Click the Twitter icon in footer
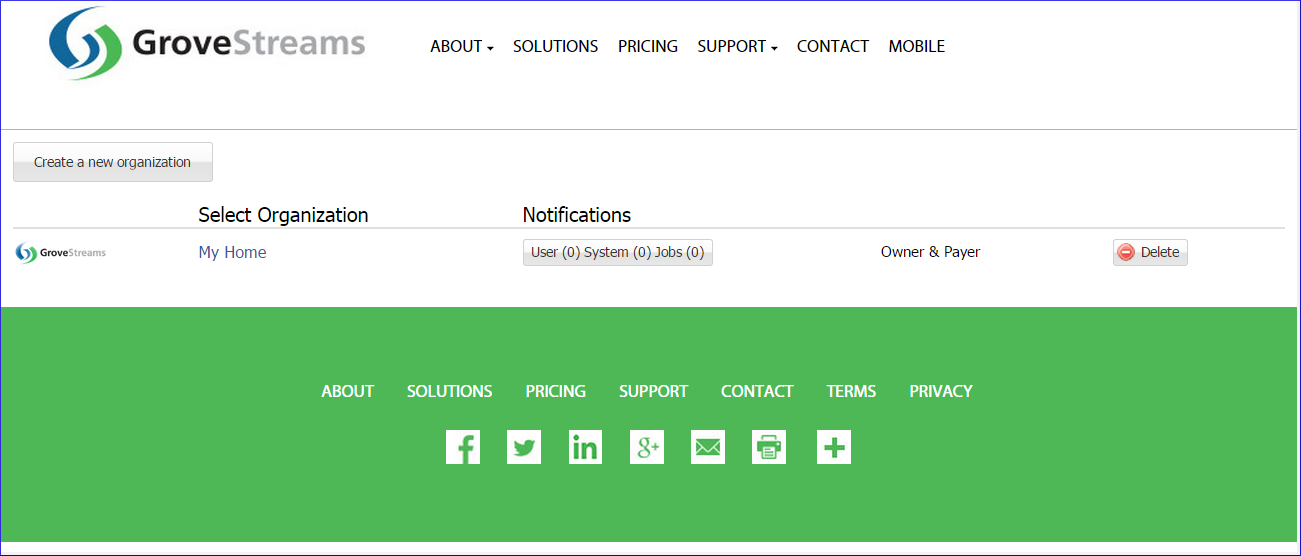Image resolution: width=1301 pixels, height=556 pixels. (x=524, y=447)
